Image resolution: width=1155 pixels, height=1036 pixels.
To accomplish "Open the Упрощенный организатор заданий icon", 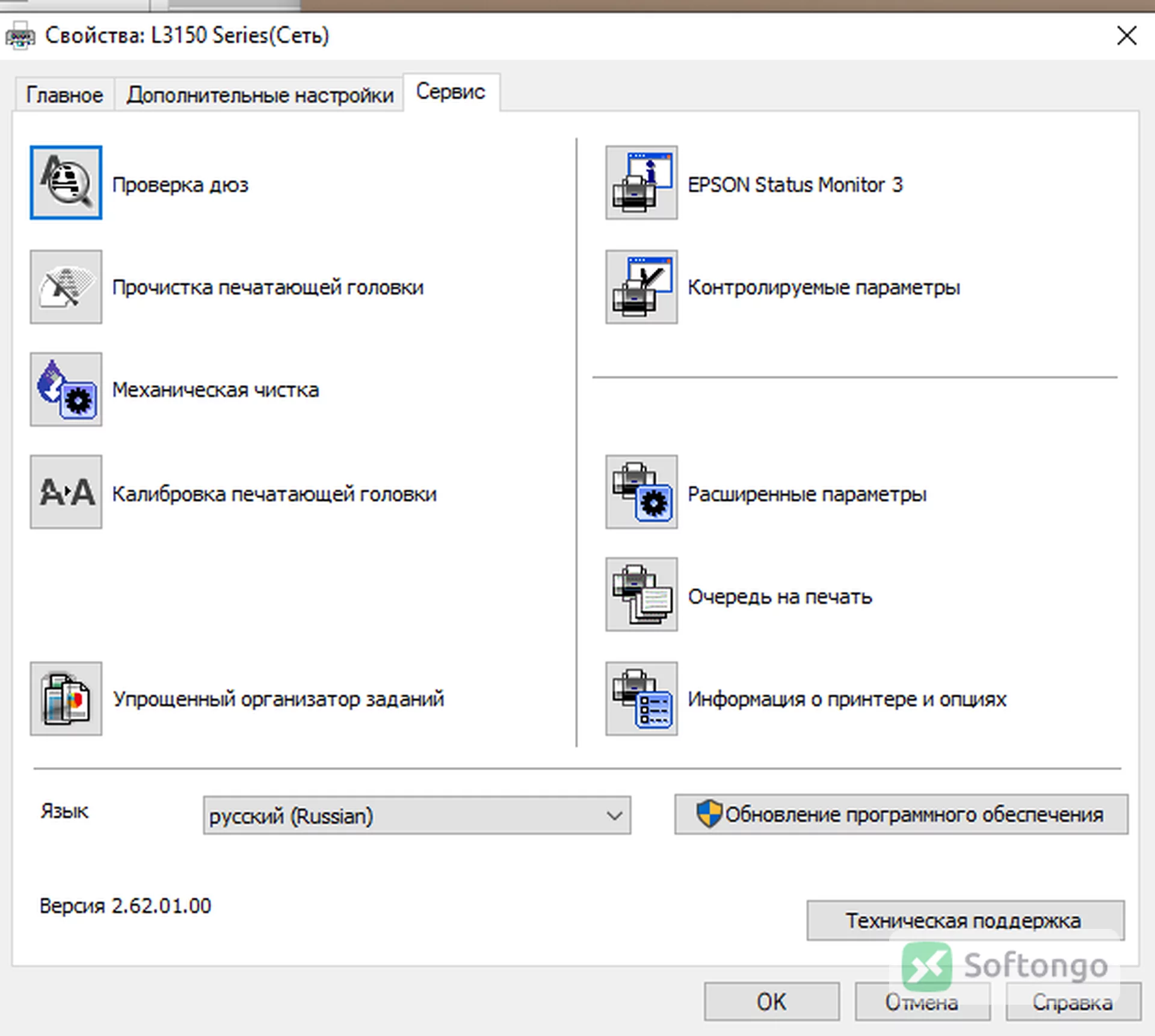I will point(66,698).
